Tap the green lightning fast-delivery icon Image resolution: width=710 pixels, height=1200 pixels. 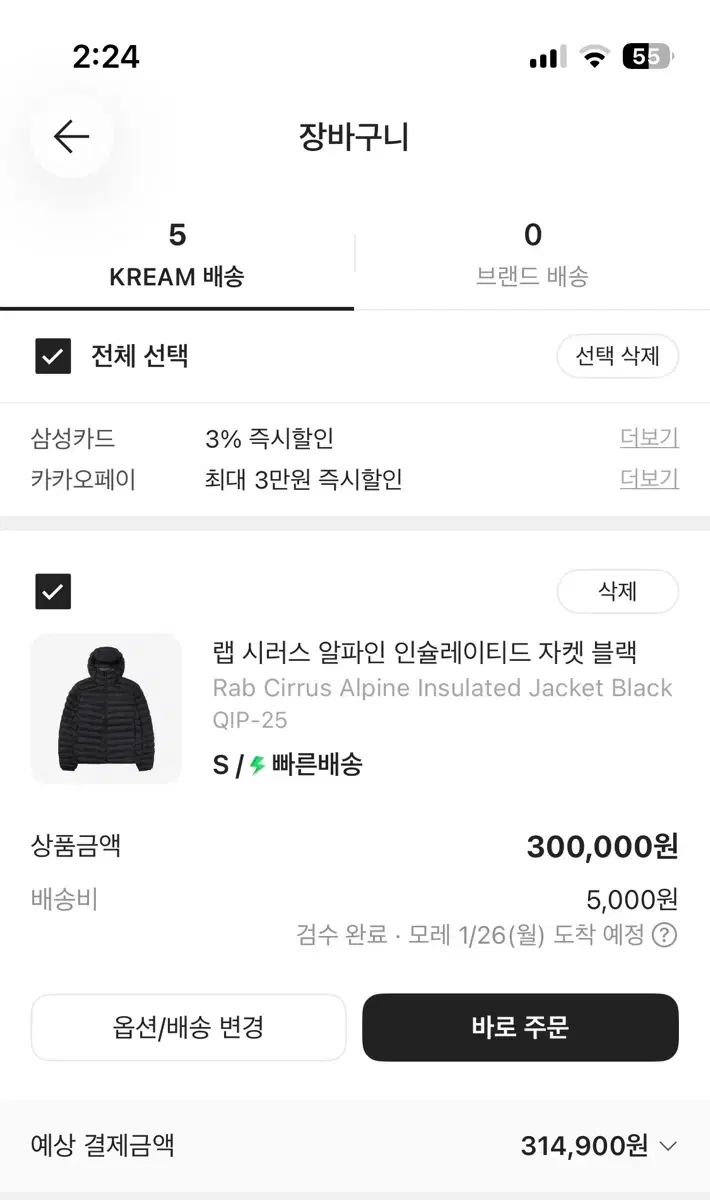click(x=258, y=766)
